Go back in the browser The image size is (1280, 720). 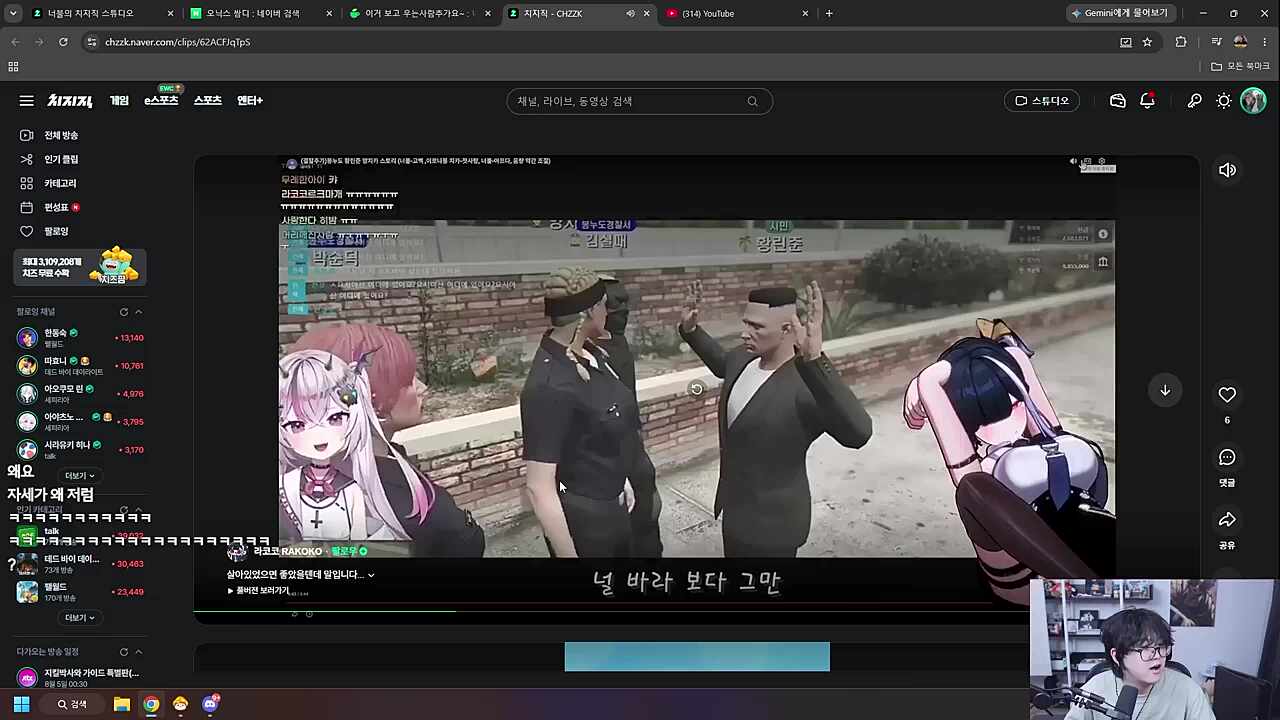click(x=15, y=42)
